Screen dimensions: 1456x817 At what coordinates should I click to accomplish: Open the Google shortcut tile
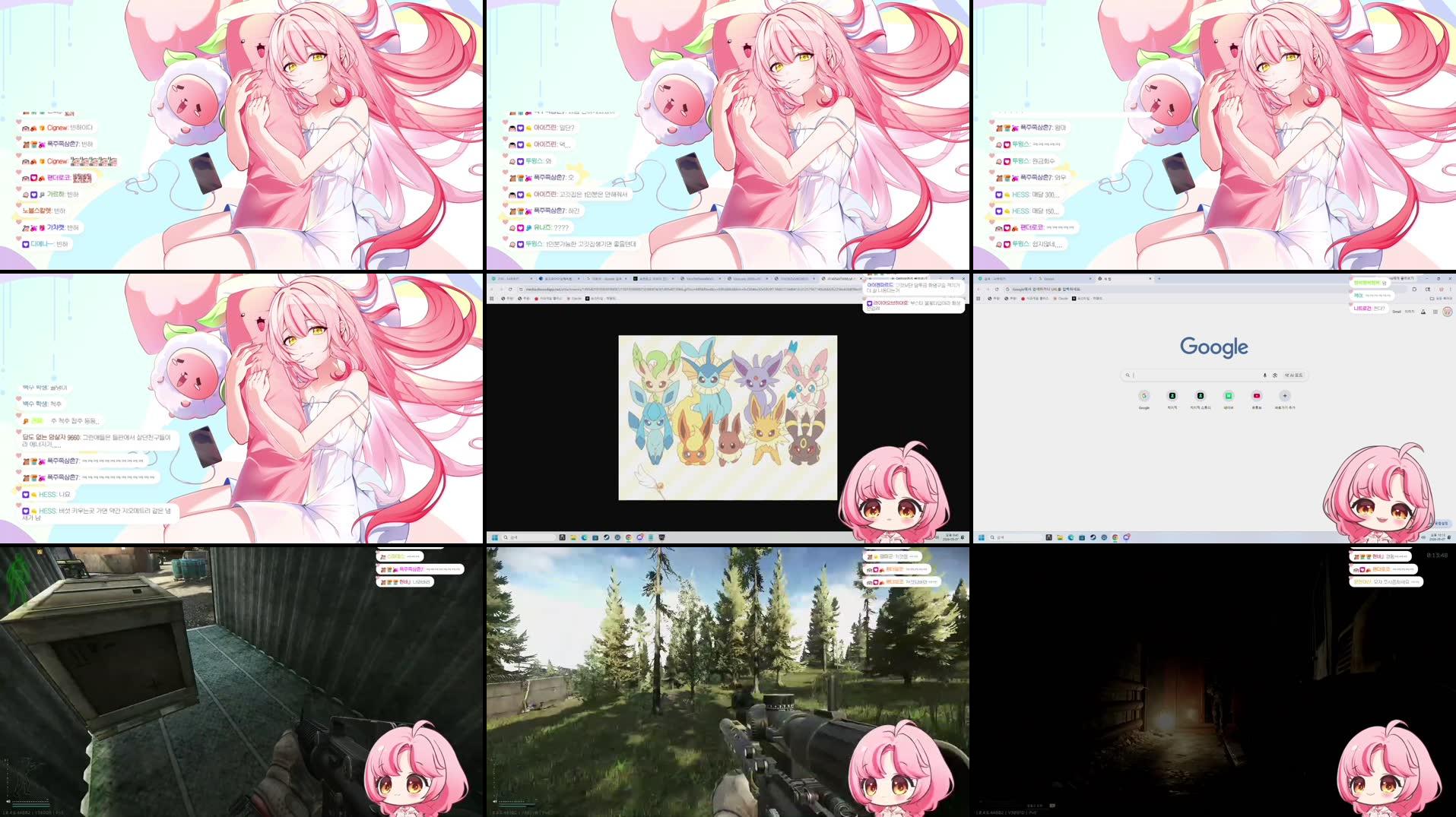click(x=1144, y=398)
